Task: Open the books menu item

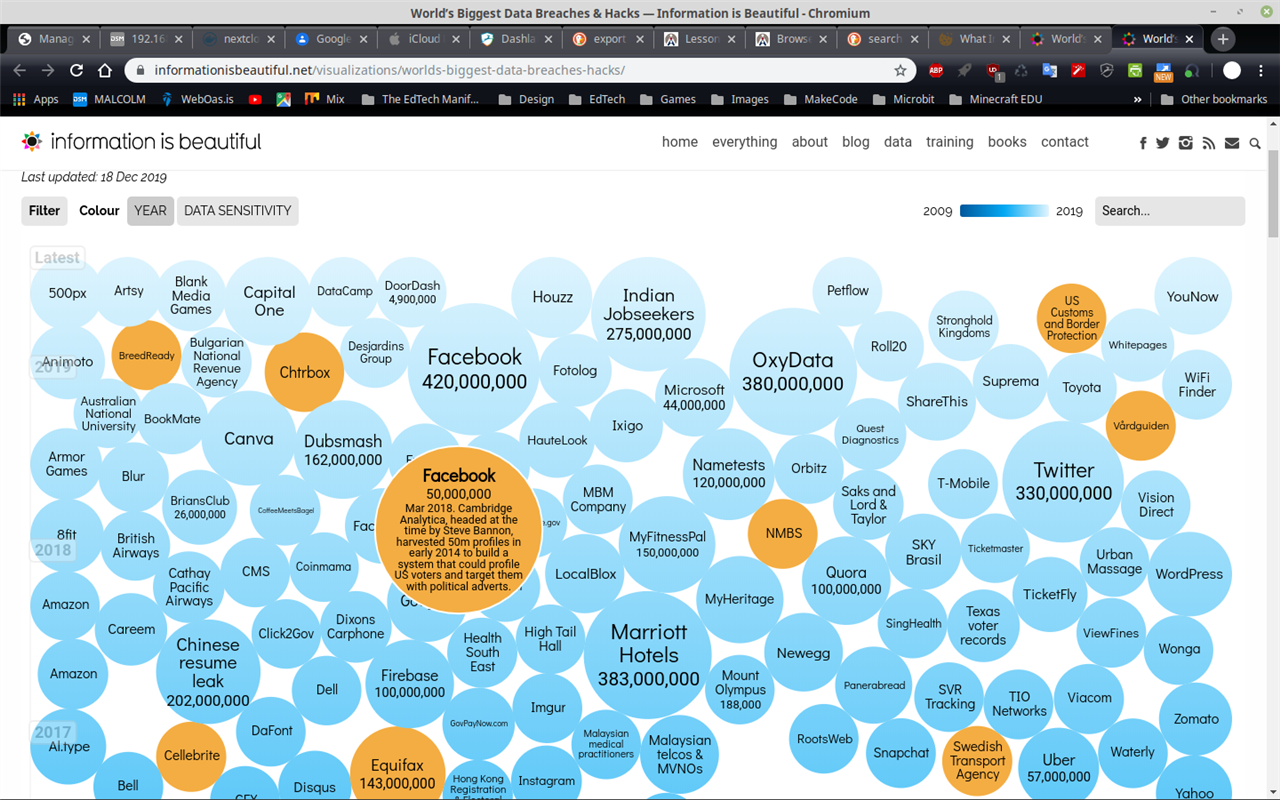Action: (x=1007, y=142)
